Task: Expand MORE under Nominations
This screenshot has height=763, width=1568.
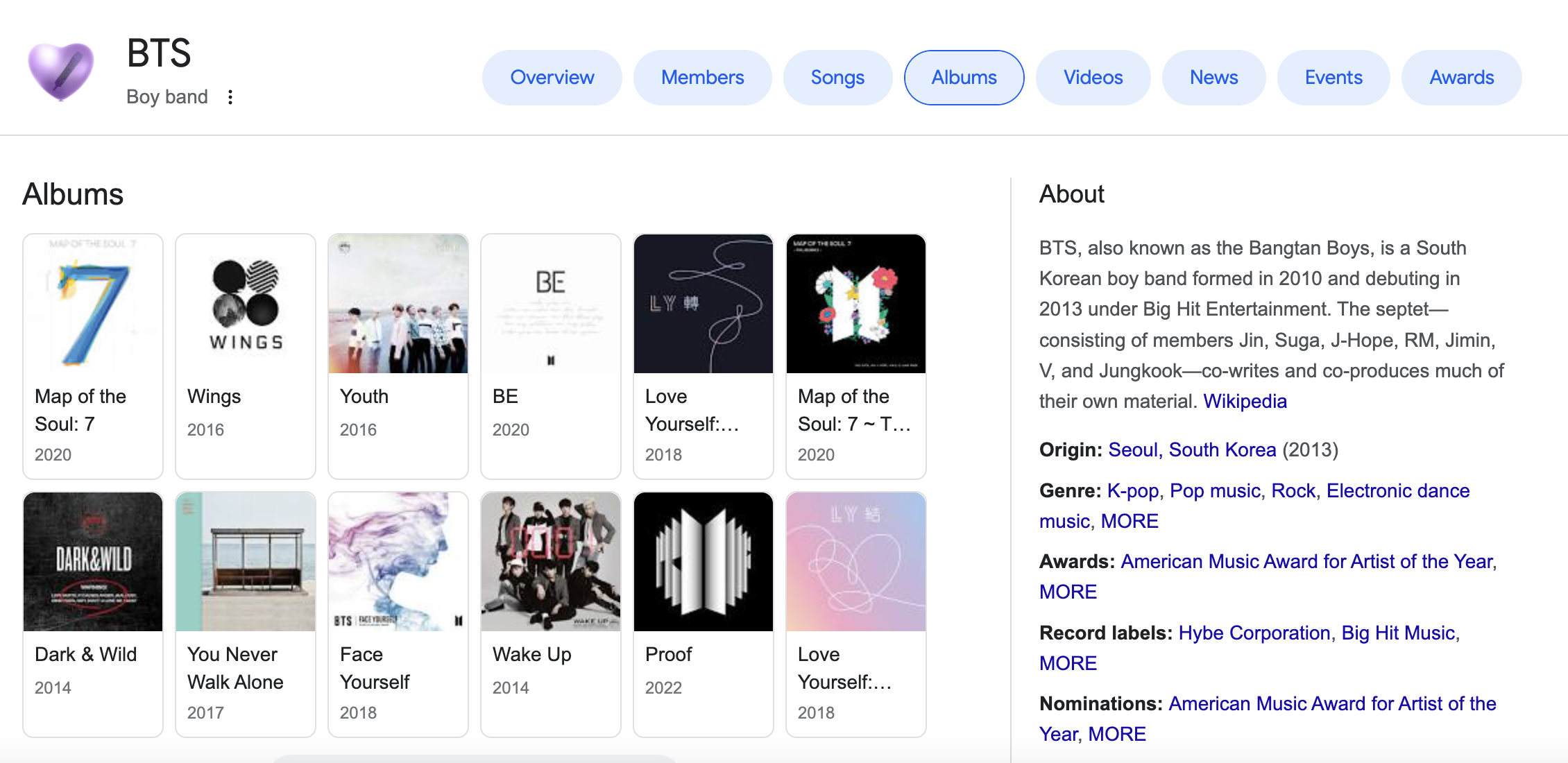Action: click(1116, 734)
